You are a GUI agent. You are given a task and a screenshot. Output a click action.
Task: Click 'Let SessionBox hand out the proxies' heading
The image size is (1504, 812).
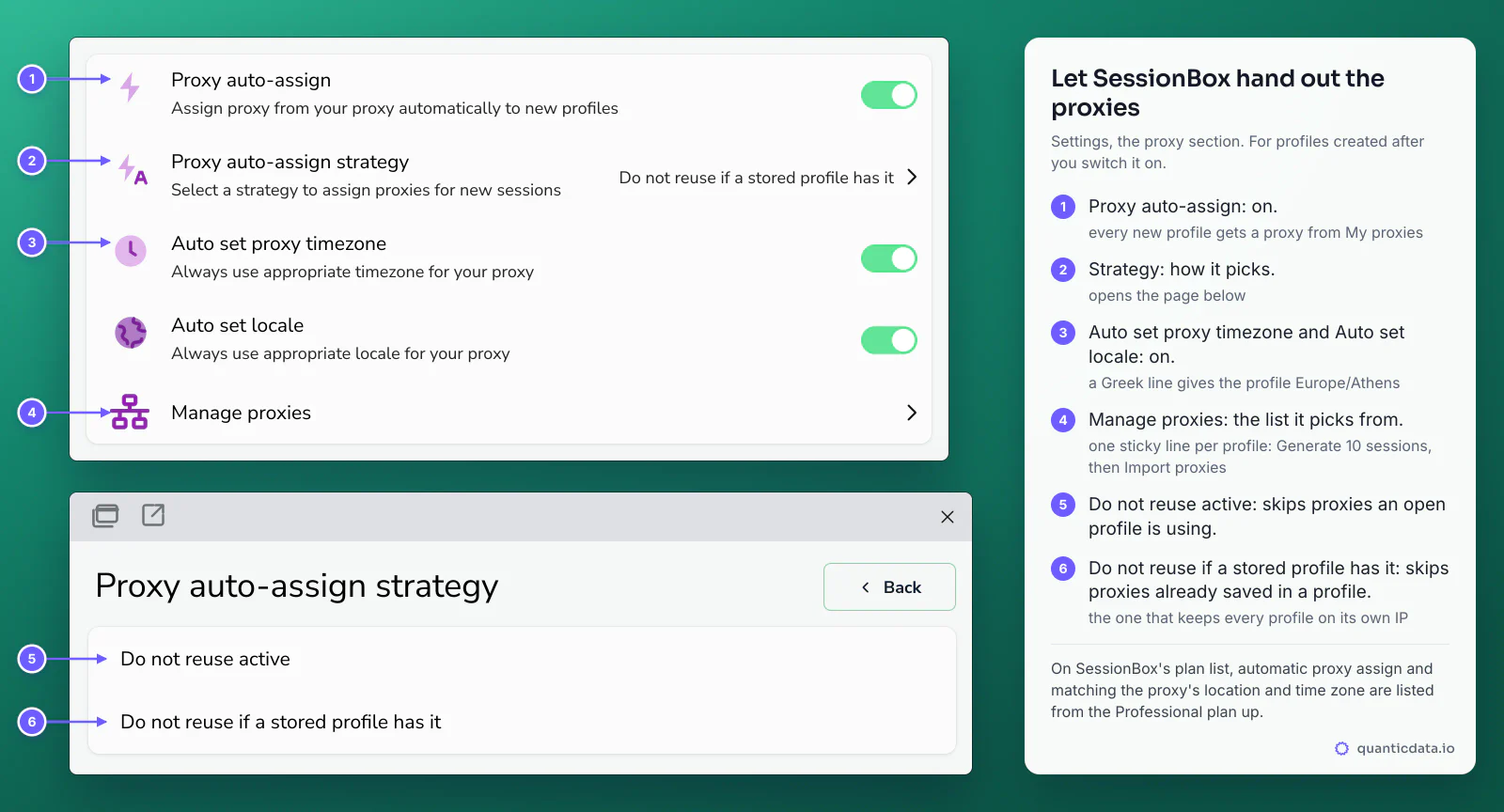tap(1217, 92)
